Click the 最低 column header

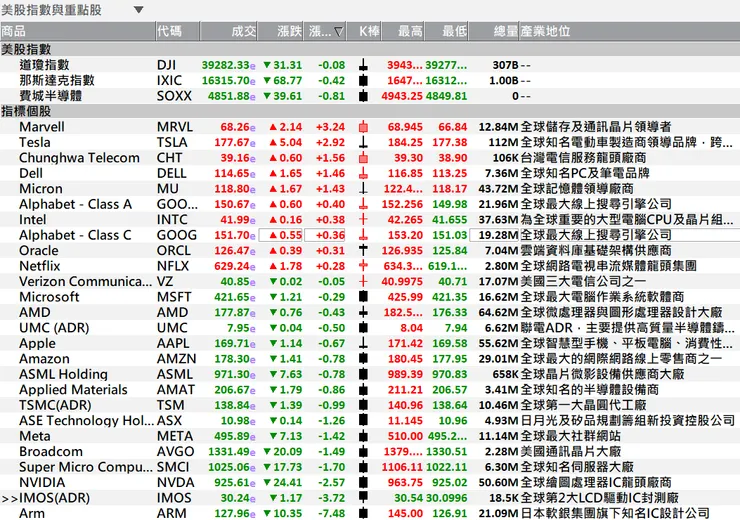447,32
